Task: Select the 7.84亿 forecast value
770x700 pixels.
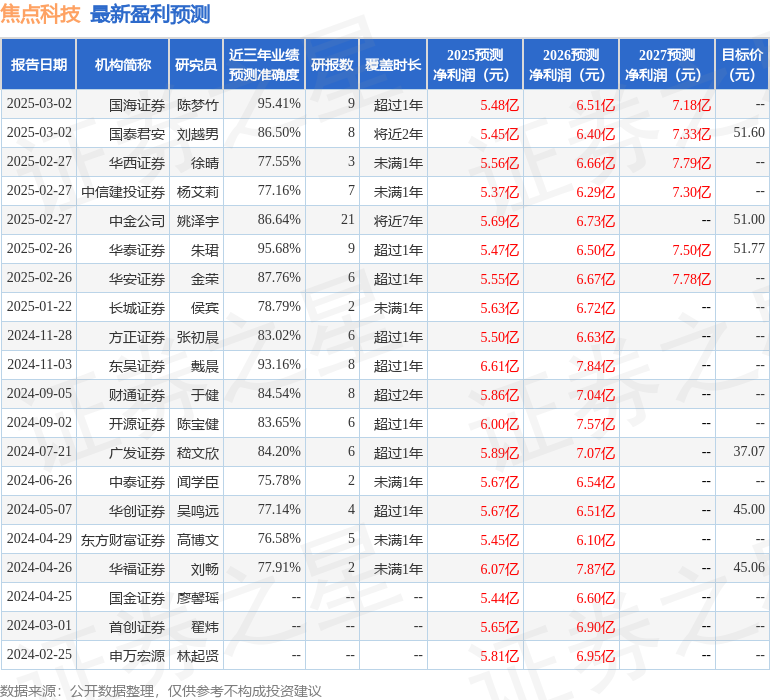Action: click(x=595, y=366)
